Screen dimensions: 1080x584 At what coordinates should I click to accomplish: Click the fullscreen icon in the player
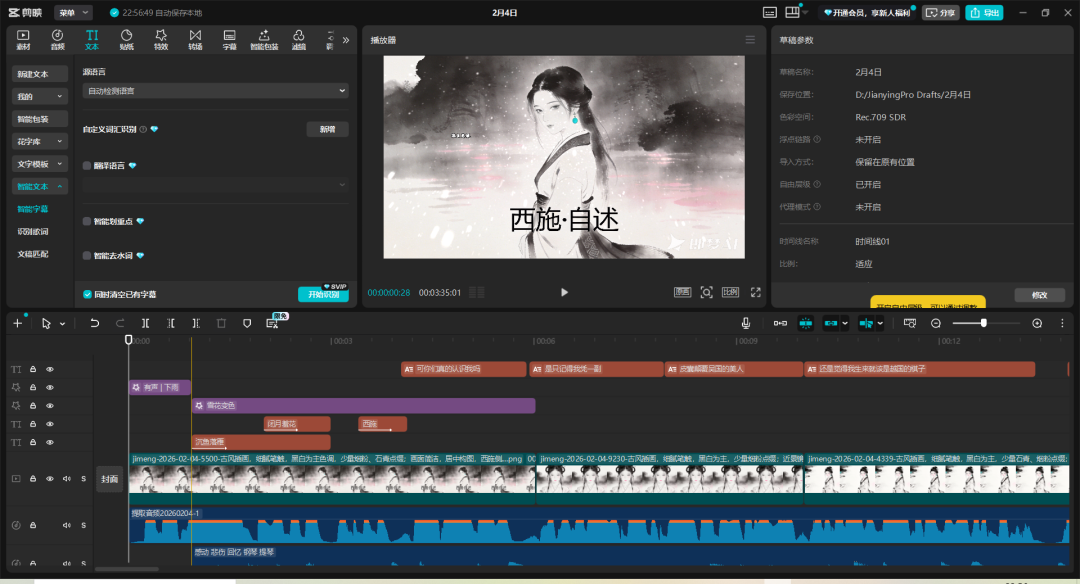[755, 292]
